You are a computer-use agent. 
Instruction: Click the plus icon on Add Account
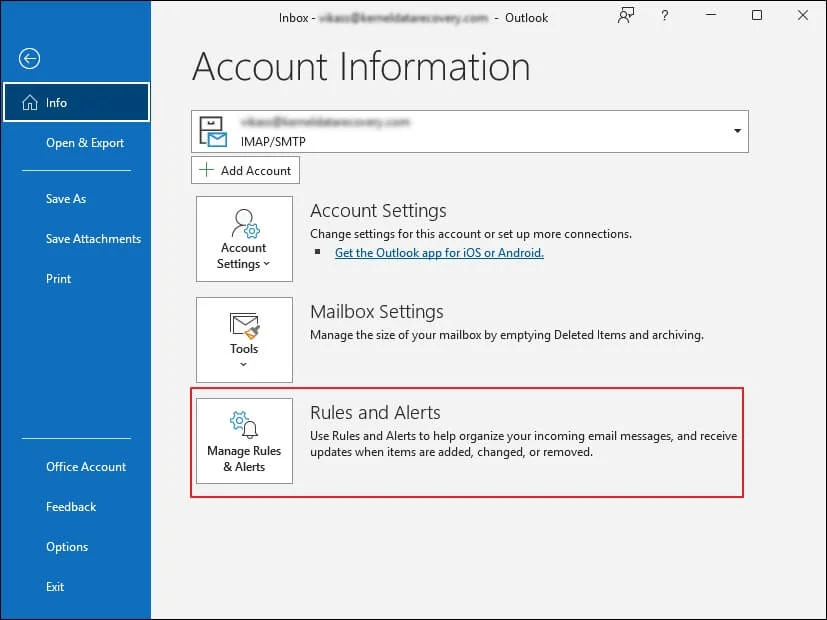[206, 170]
